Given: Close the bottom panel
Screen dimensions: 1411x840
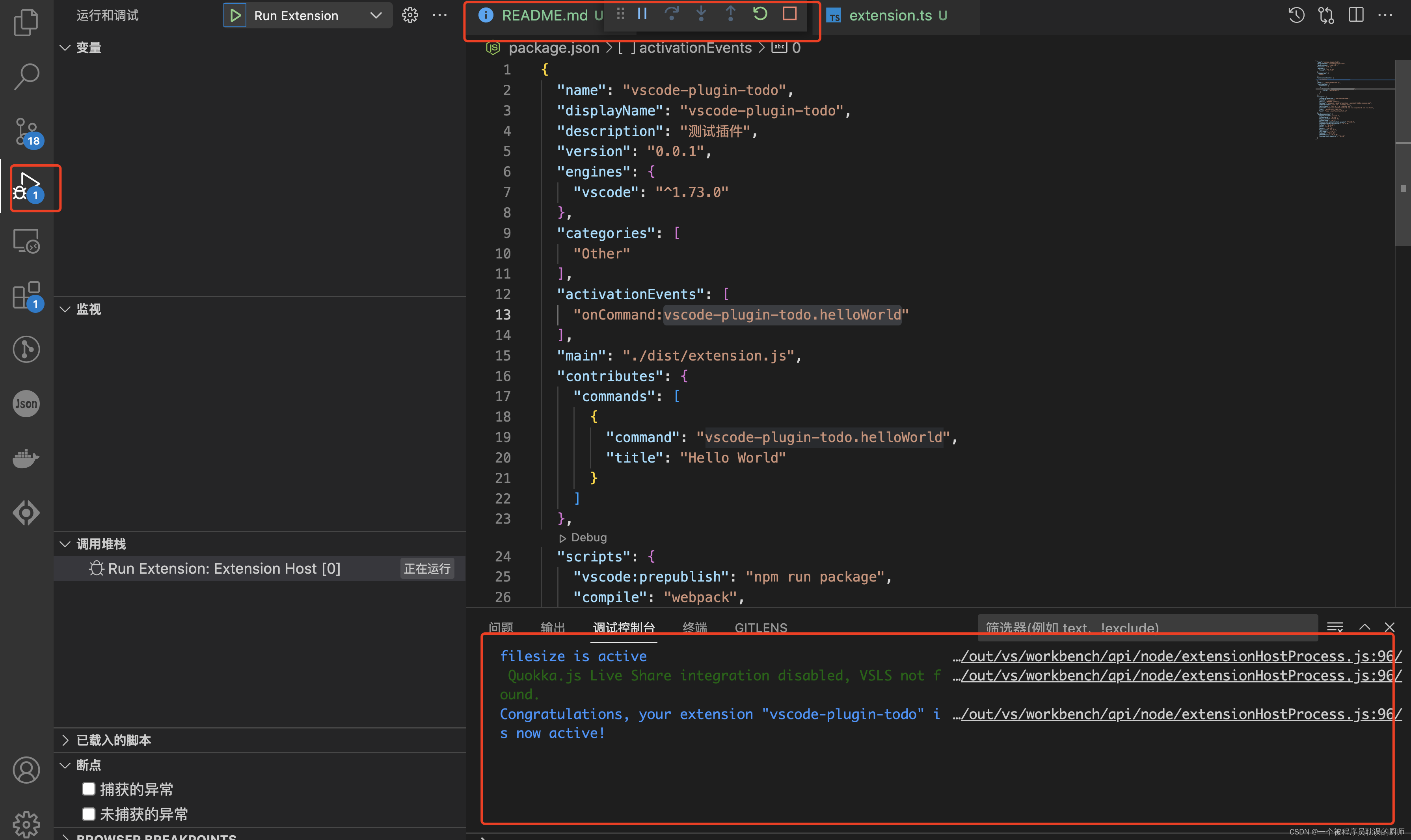Looking at the screenshot, I should coord(1389,627).
